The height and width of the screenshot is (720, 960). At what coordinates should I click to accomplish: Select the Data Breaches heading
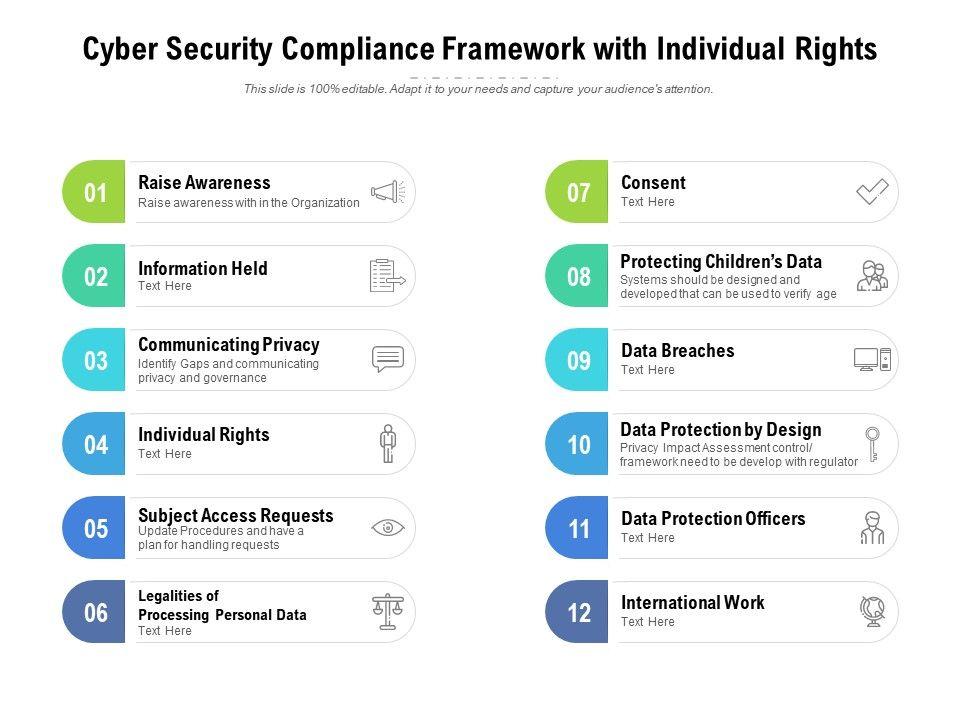tap(677, 351)
